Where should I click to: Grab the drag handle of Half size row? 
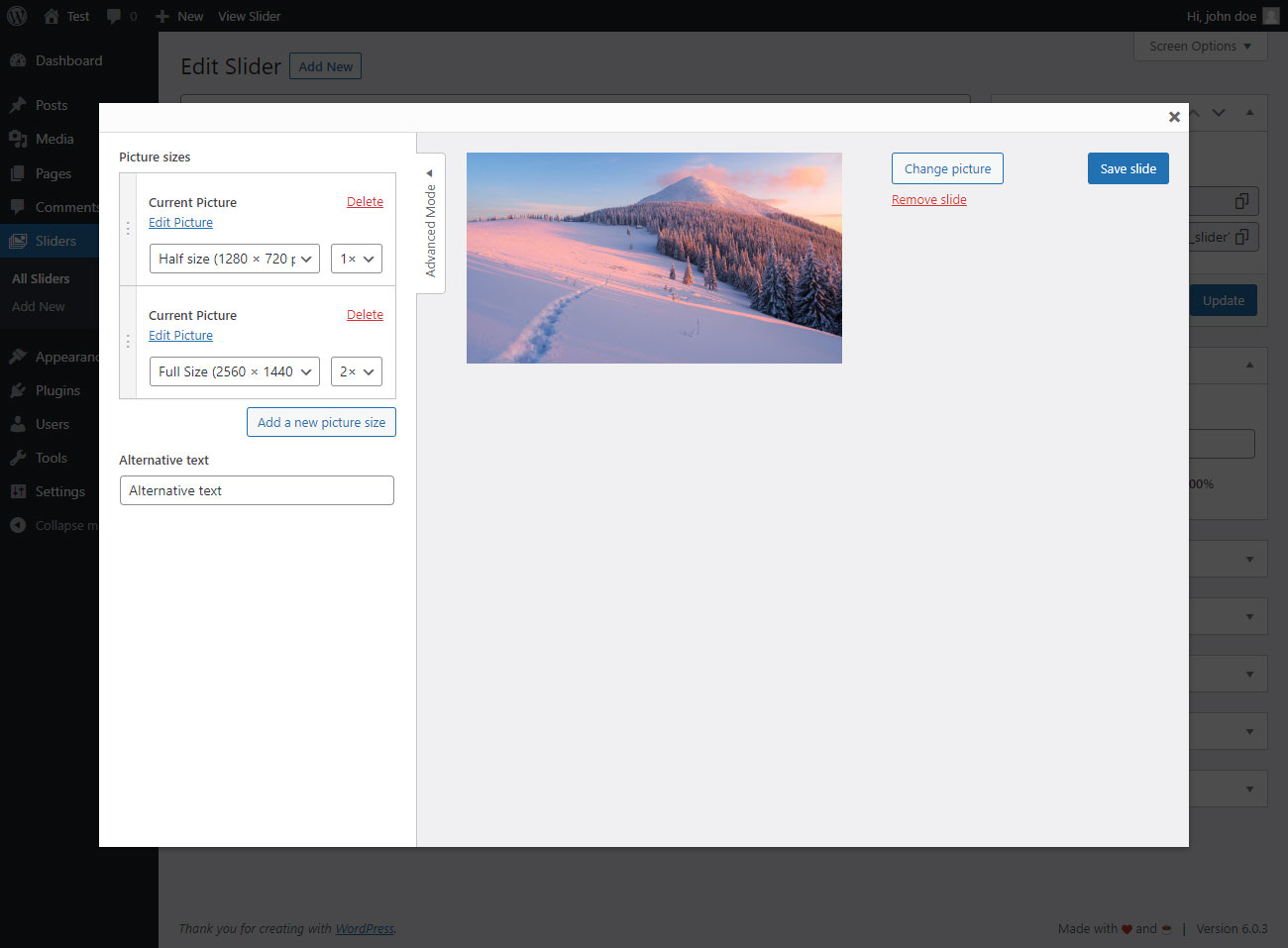pos(128,229)
